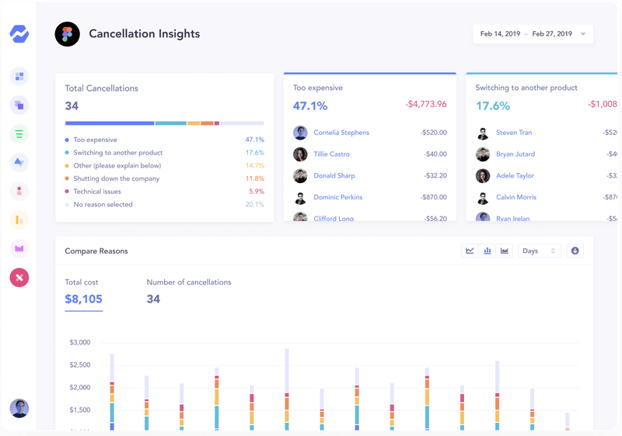Open the yellow bar chart sidebar icon
The height and width of the screenshot is (436, 622).
[19, 220]
